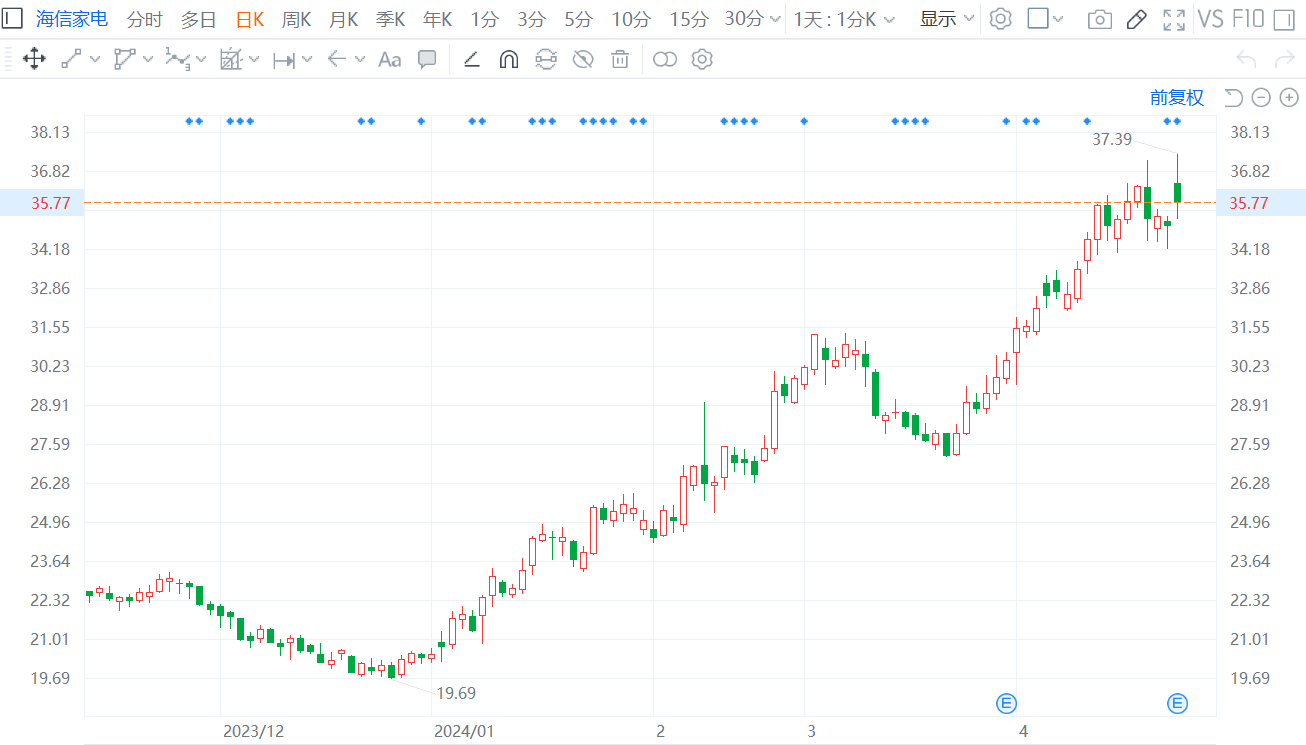The image size is (1306, 745).
Task: Expand the range tool dropdown arrow
Action: pyautogui.click(x=307, y=60)
